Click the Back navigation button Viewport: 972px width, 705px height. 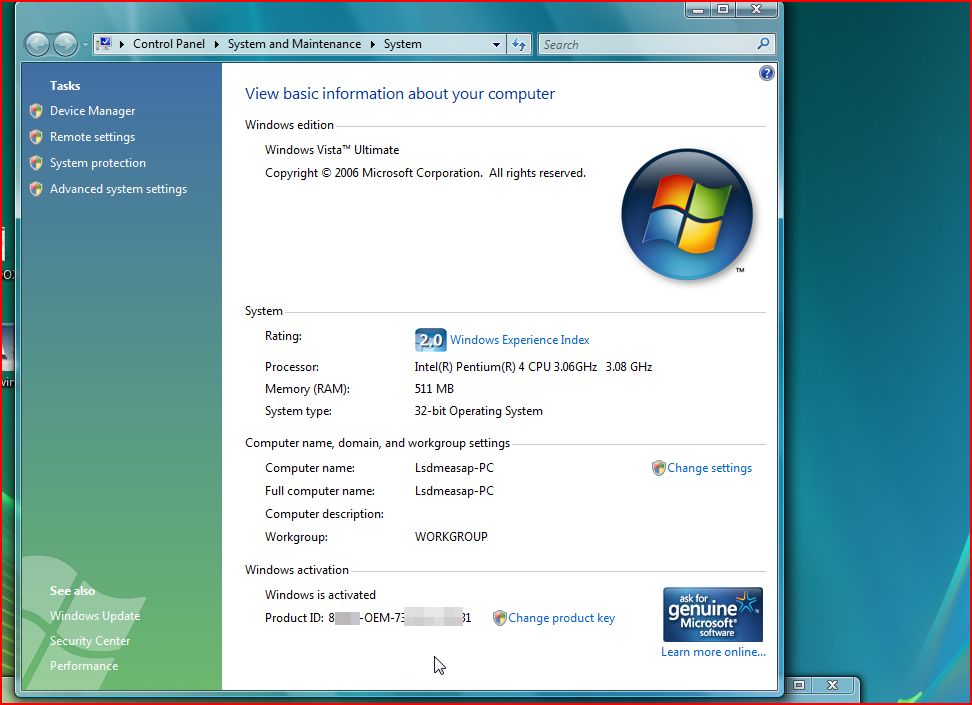point(37,44)
